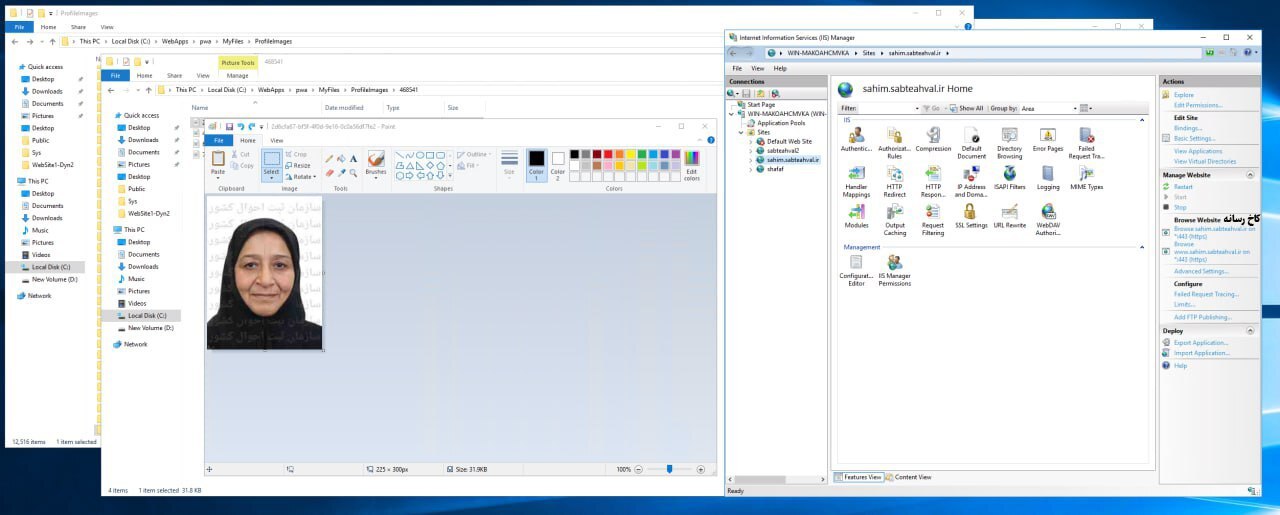Viewport: 1280px width, 515px height.
Task: Click WebApps in front Explorer address bar
Action: click(271, 90)
